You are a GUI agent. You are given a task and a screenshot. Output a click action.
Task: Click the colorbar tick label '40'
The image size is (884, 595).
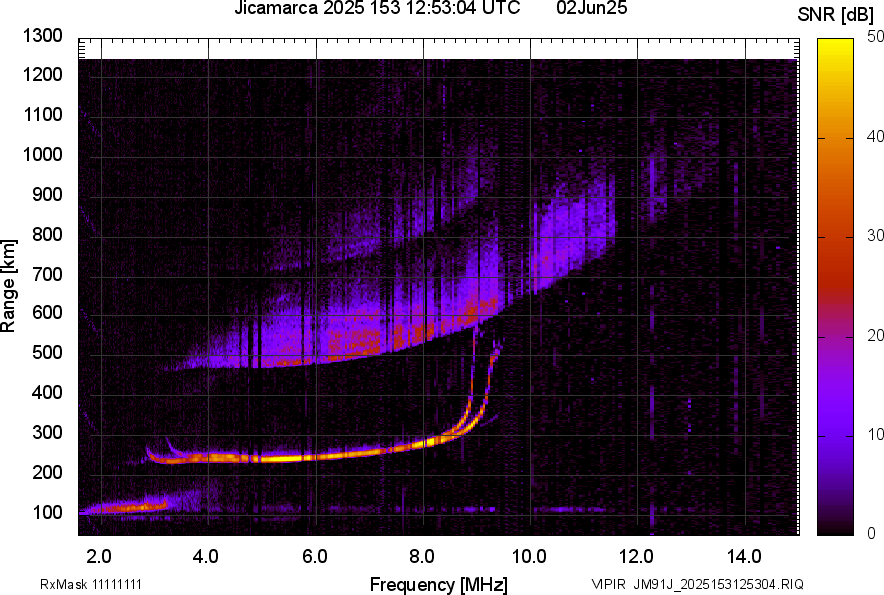click(875, 136)
